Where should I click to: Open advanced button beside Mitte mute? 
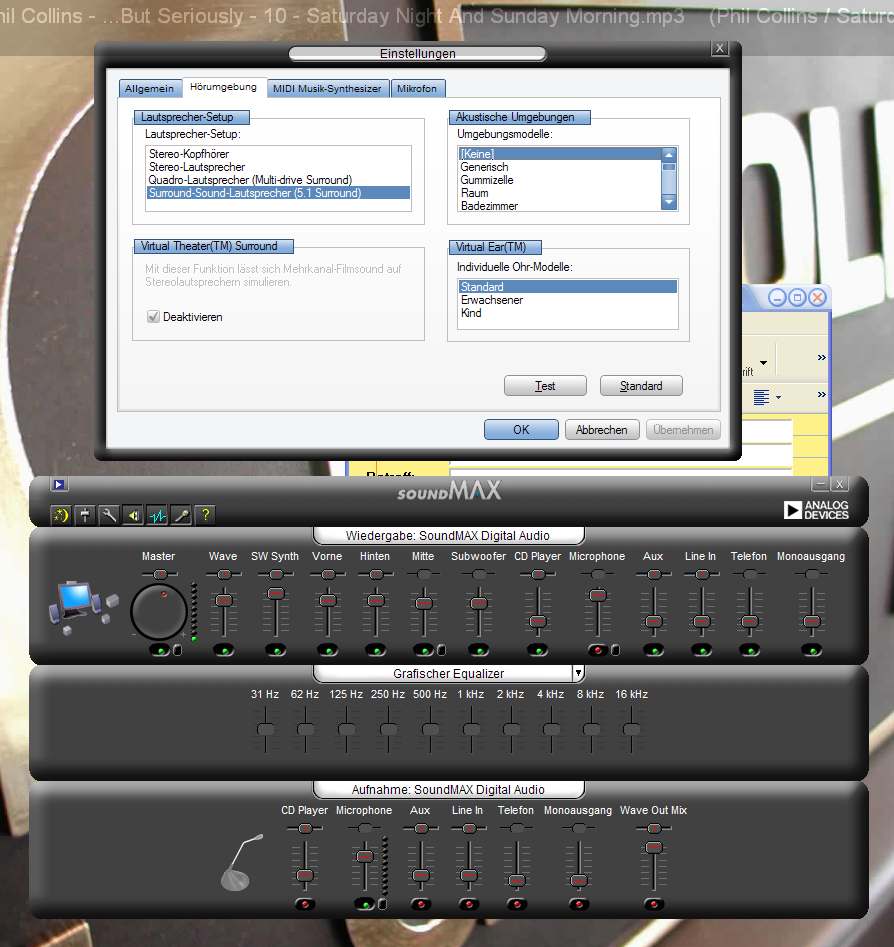click(x=442, y=650)
